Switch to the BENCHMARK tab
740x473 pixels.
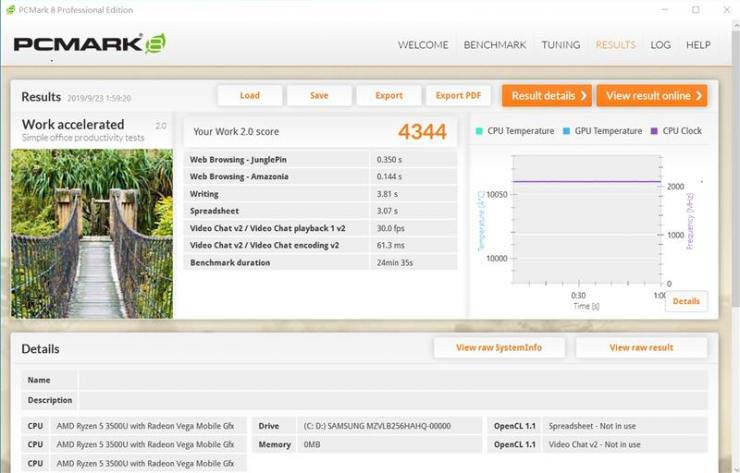tap(495, 45)
